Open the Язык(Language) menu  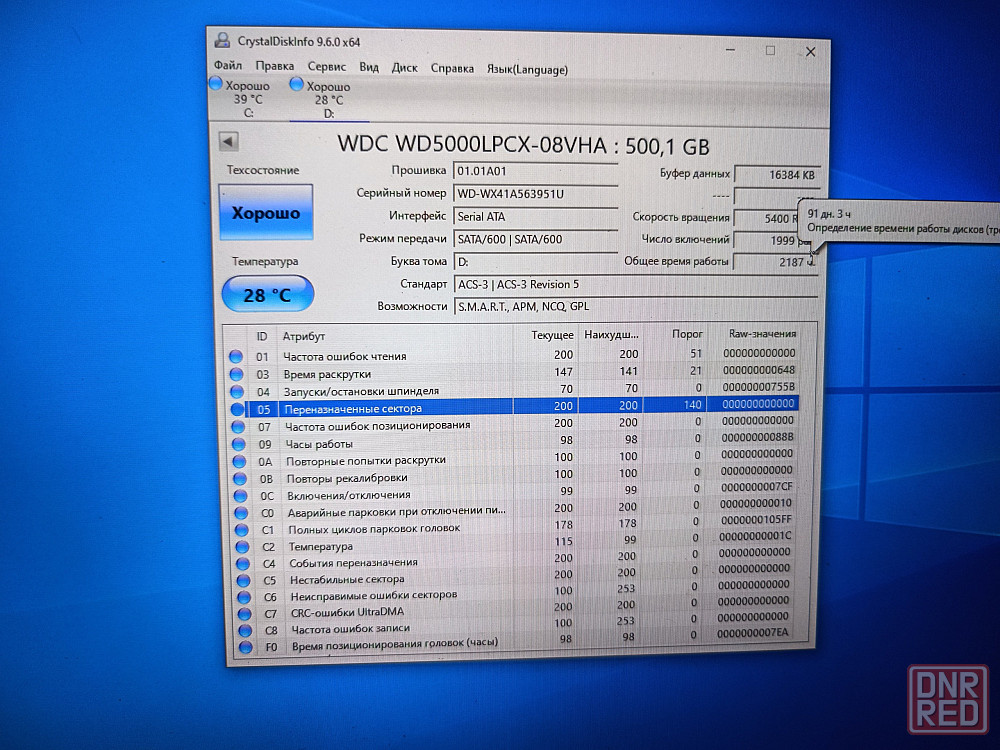pos(527,69)
